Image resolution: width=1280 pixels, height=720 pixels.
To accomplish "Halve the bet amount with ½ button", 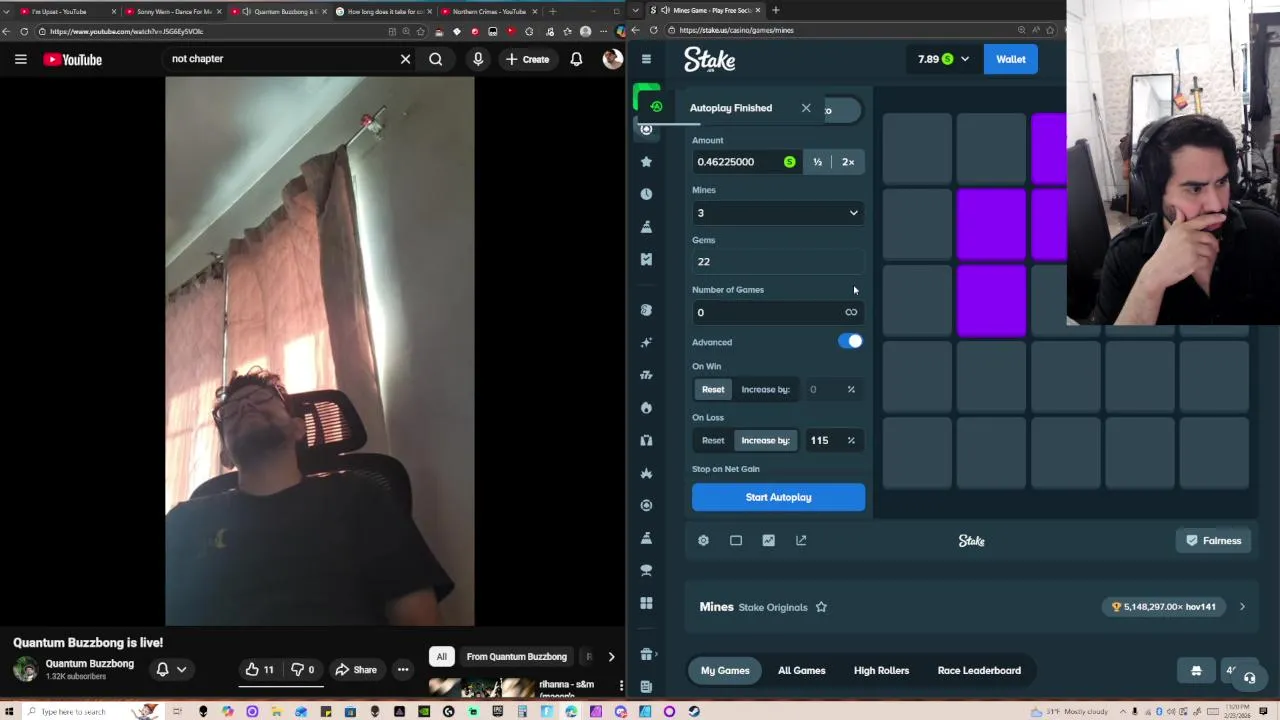I will (817, 162).
